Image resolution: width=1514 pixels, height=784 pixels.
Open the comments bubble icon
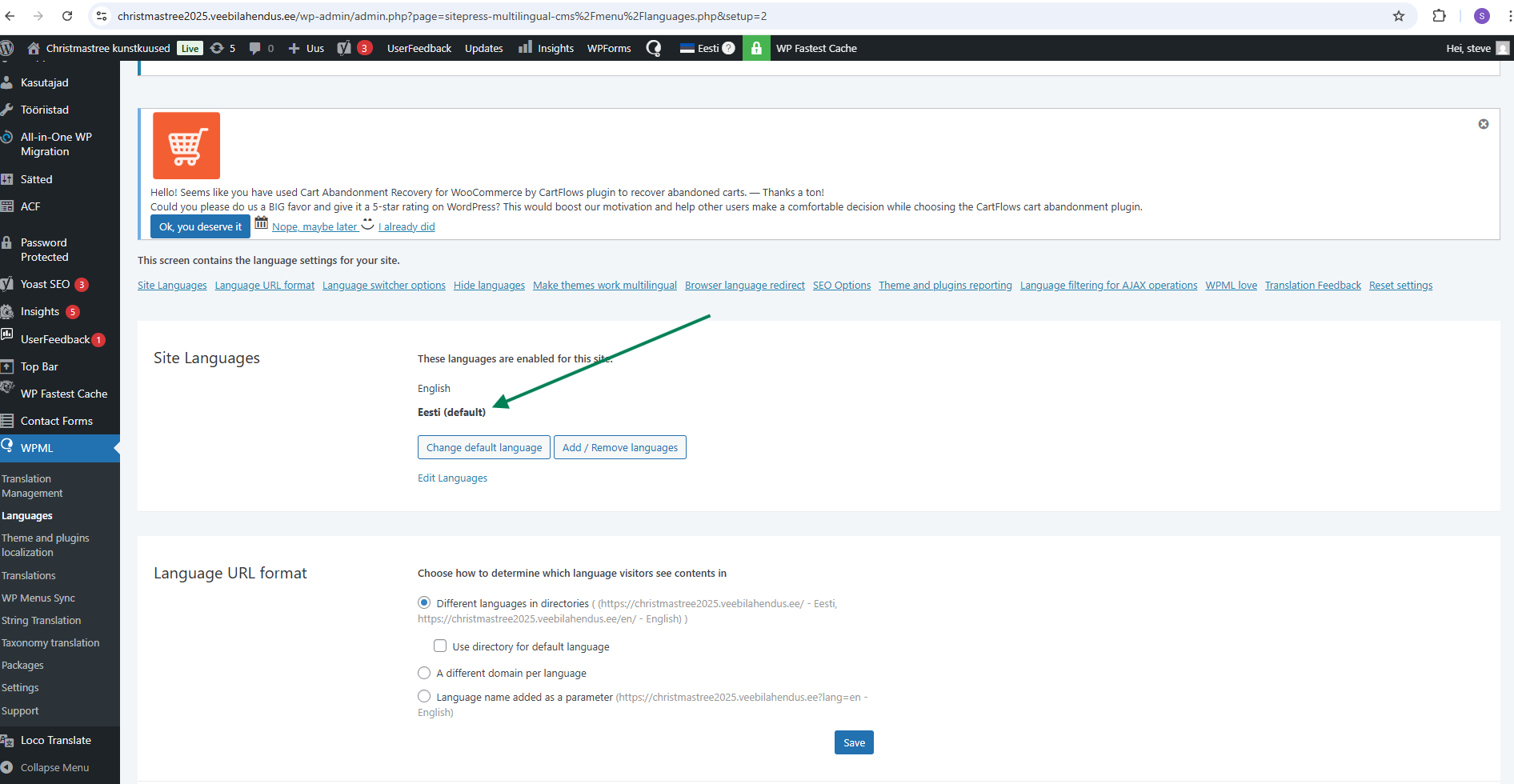(x=255, y=48)
